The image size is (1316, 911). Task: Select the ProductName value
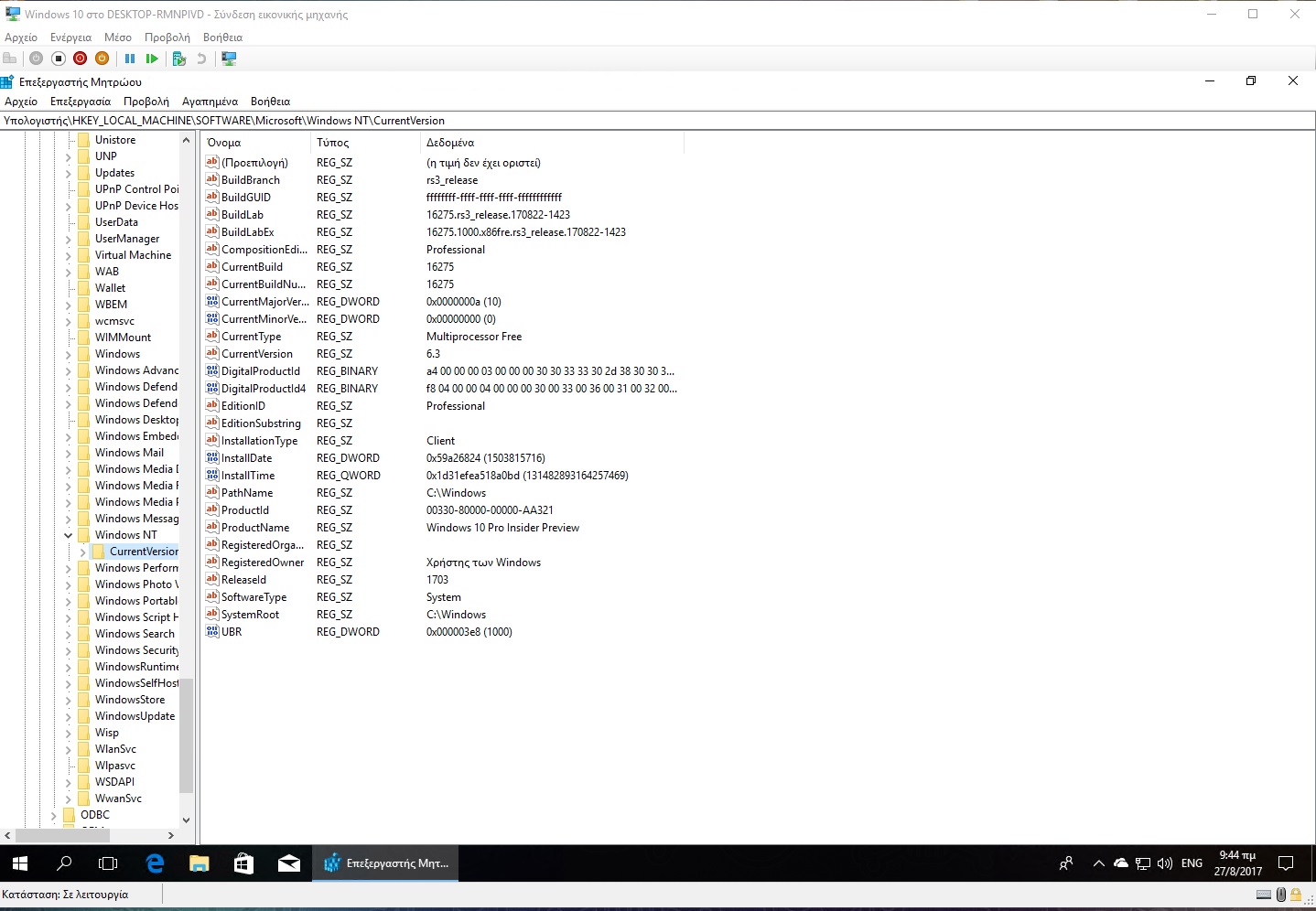coord(255,528)
